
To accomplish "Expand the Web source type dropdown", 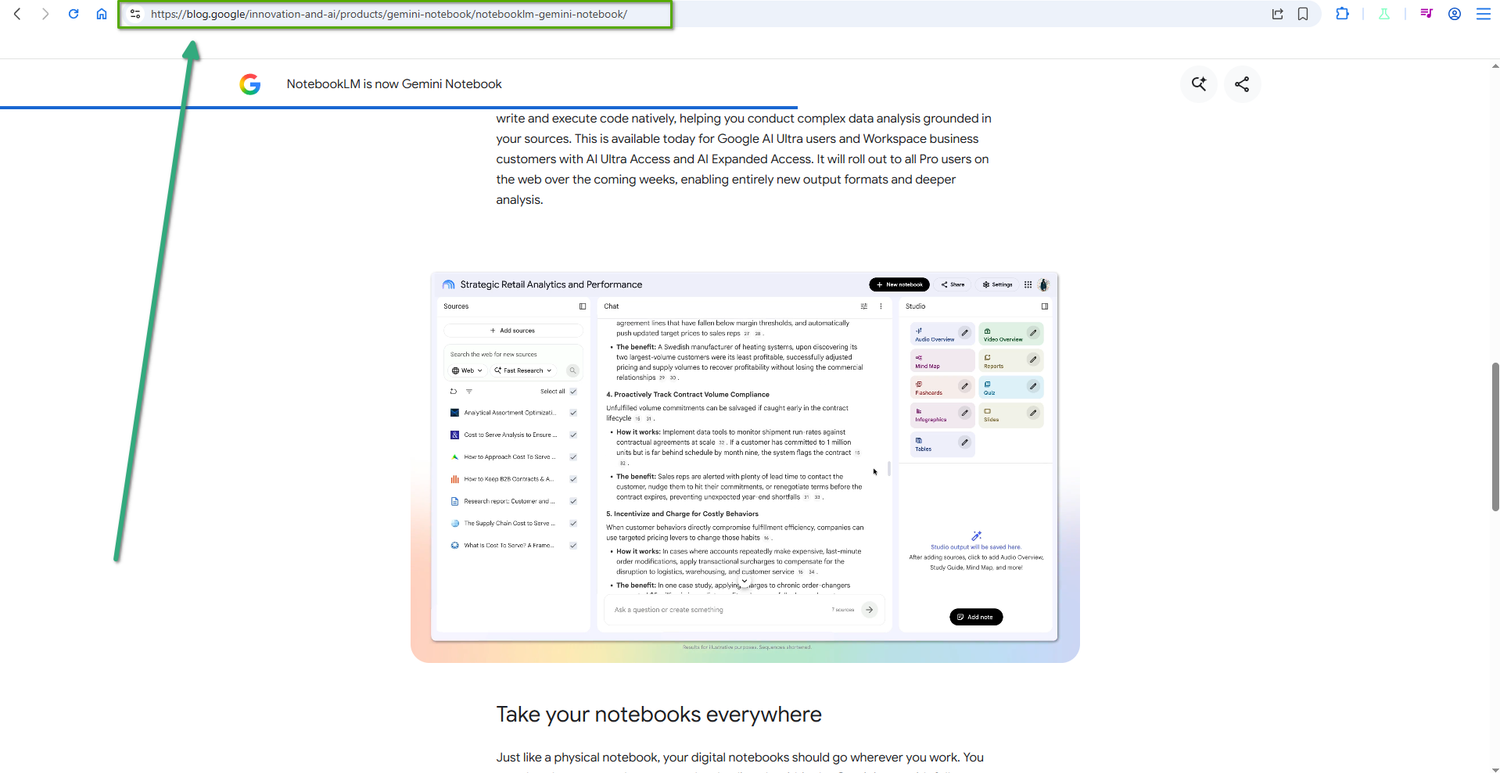I will click(x=467, y=371).
